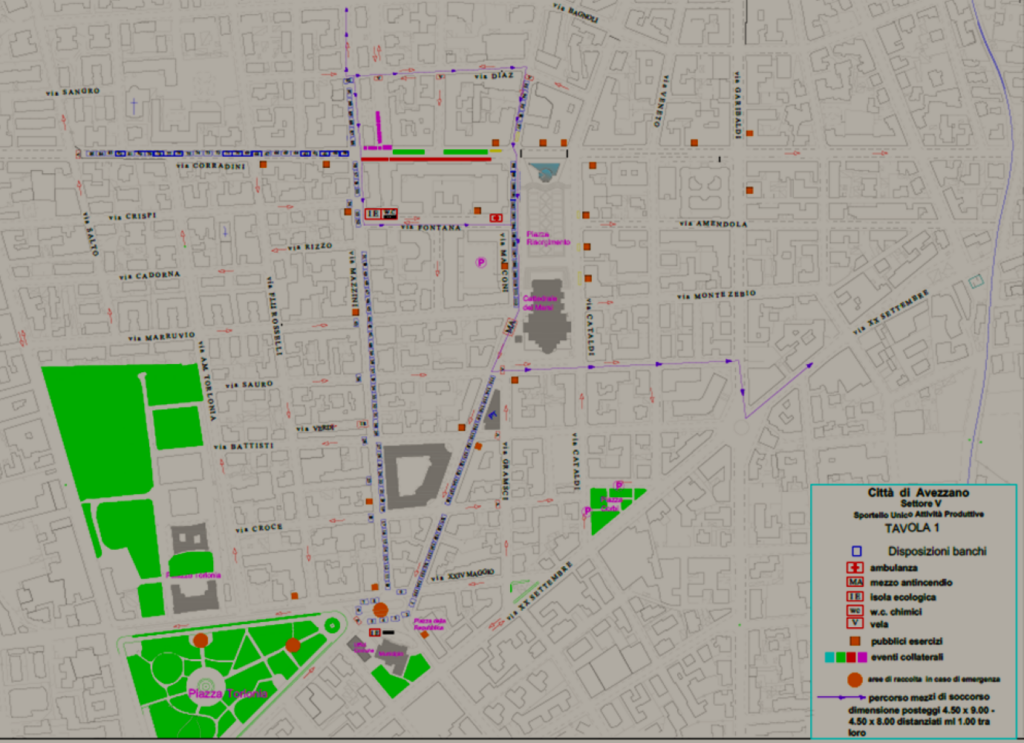The height and width of the screenshot is (743, 1024).
Task: Click the magenta eventi collaterali swatch
Action: pos(862,657)
